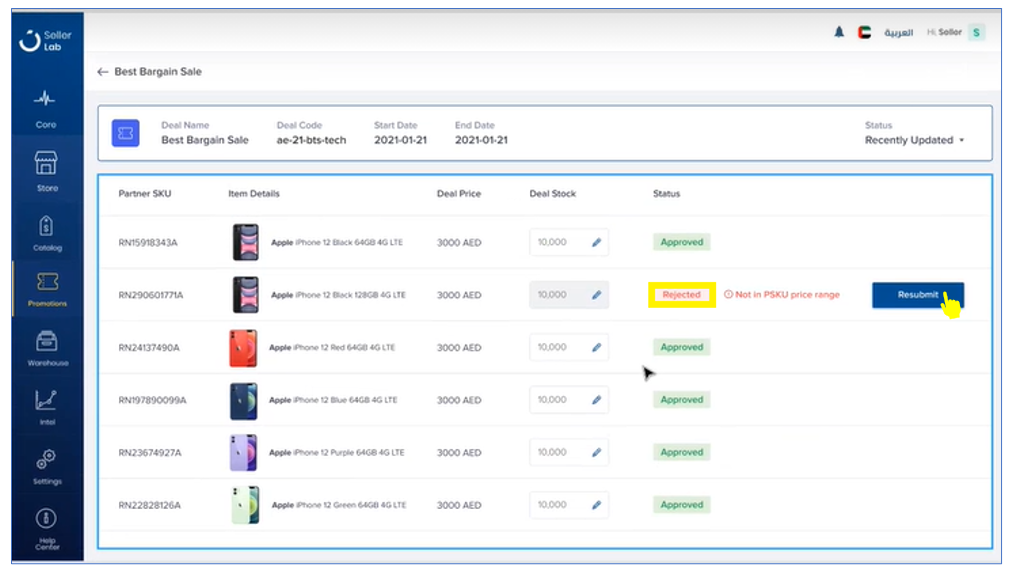Click SKU RN15918343A

[x=147, y=243]
